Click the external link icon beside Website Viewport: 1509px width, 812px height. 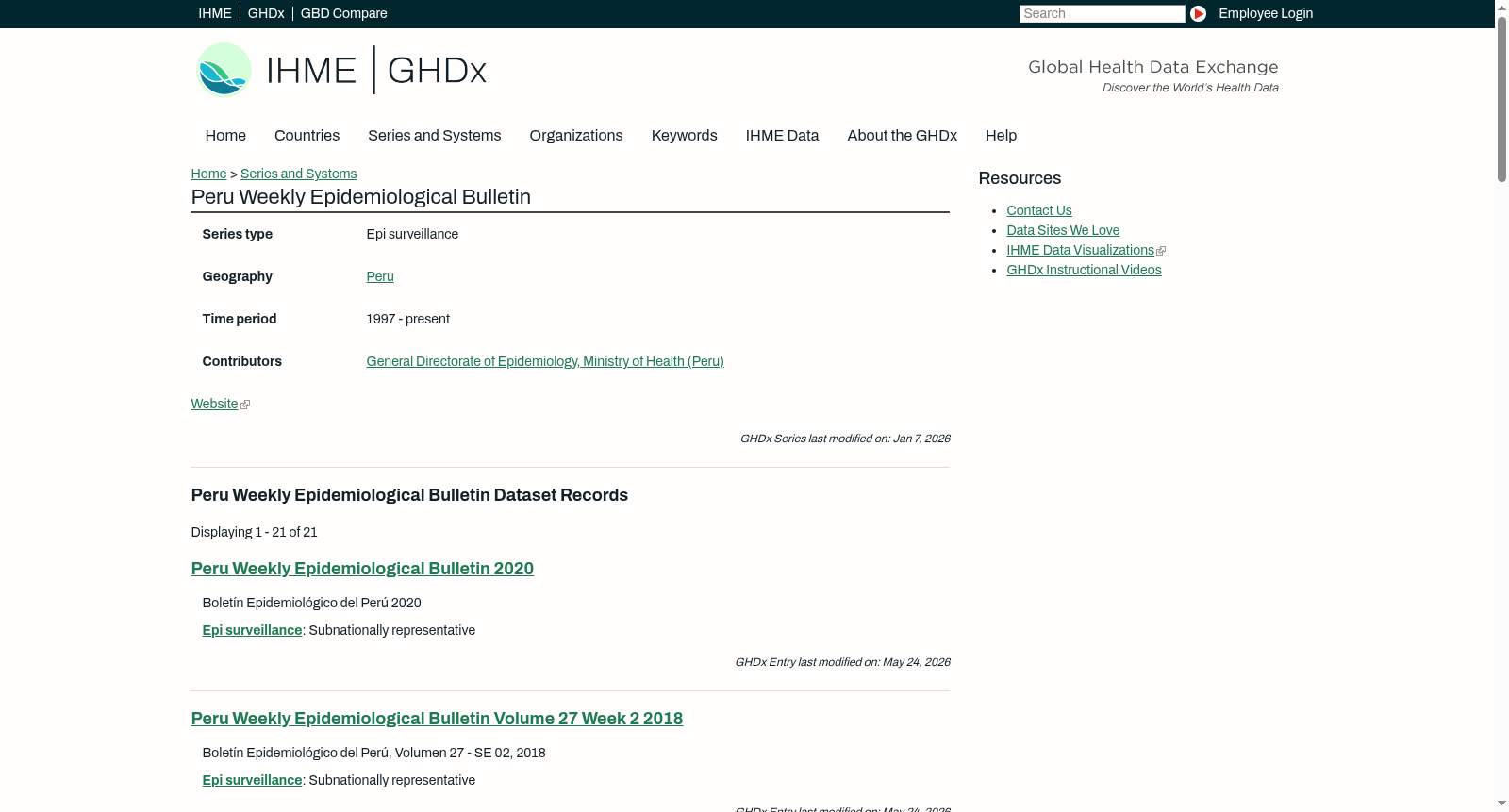tap(245, 405)
